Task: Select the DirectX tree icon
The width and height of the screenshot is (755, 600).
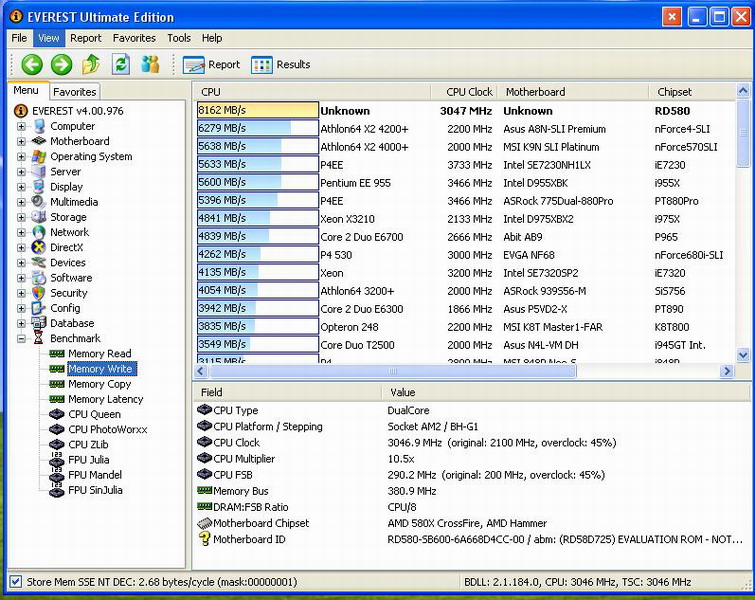Action: (39, 248)
